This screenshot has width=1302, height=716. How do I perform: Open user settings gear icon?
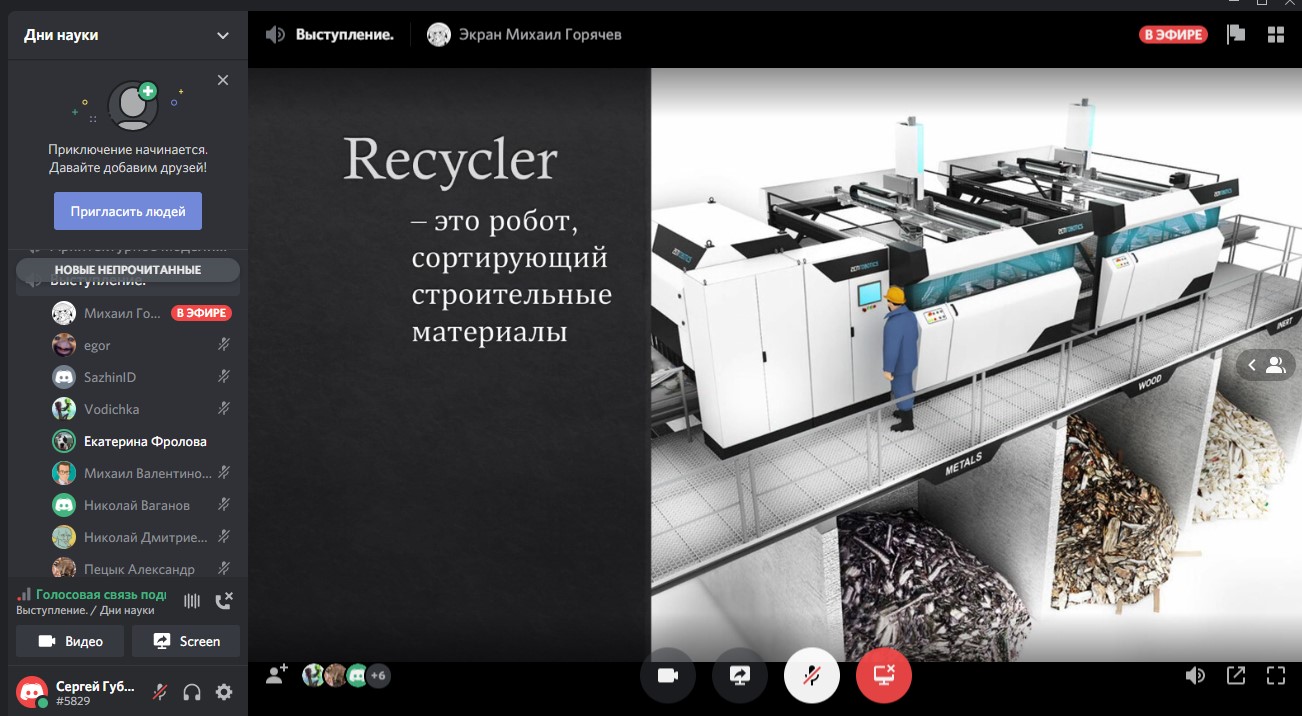coord(224,692)
